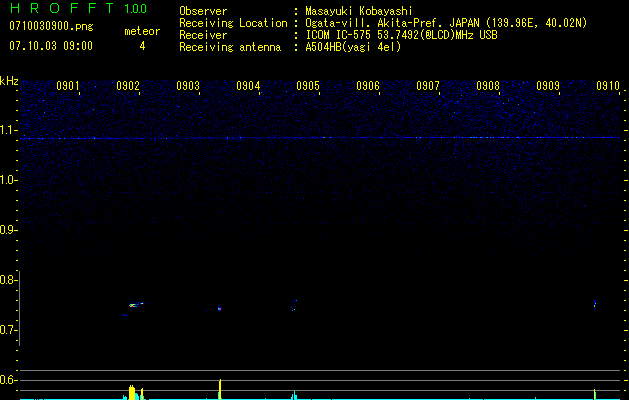
Task: Click the 0906 time marker
Action: (x=368, y=86)
